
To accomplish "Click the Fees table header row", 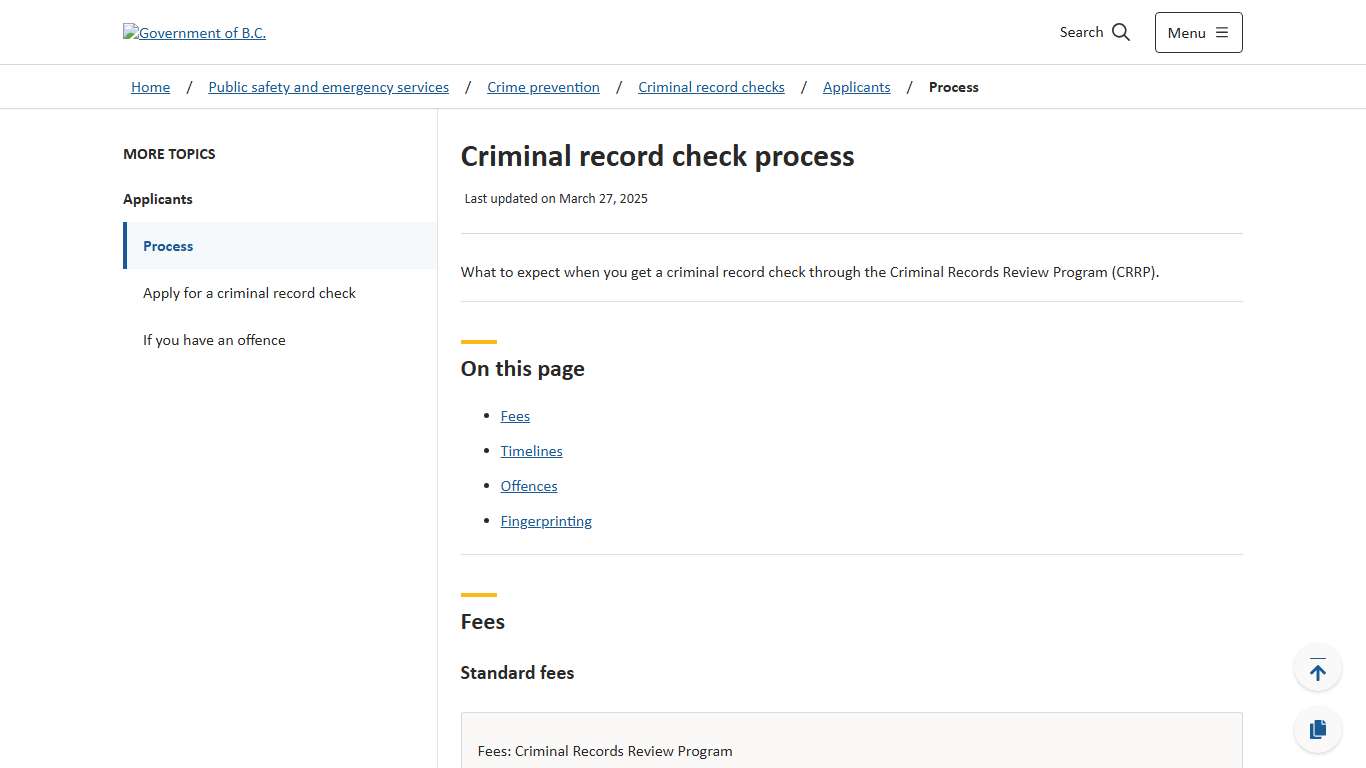I will click(x=605, y=750).
